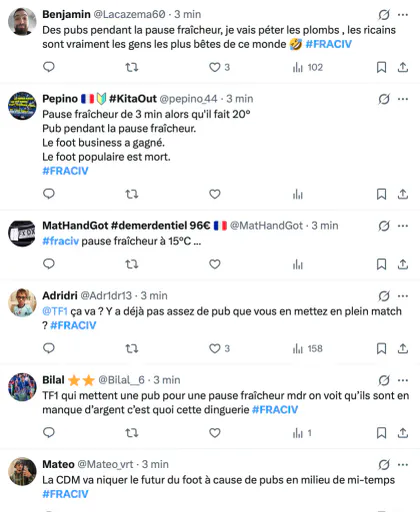Like MatHandGot's 15°C tweet

215,264
